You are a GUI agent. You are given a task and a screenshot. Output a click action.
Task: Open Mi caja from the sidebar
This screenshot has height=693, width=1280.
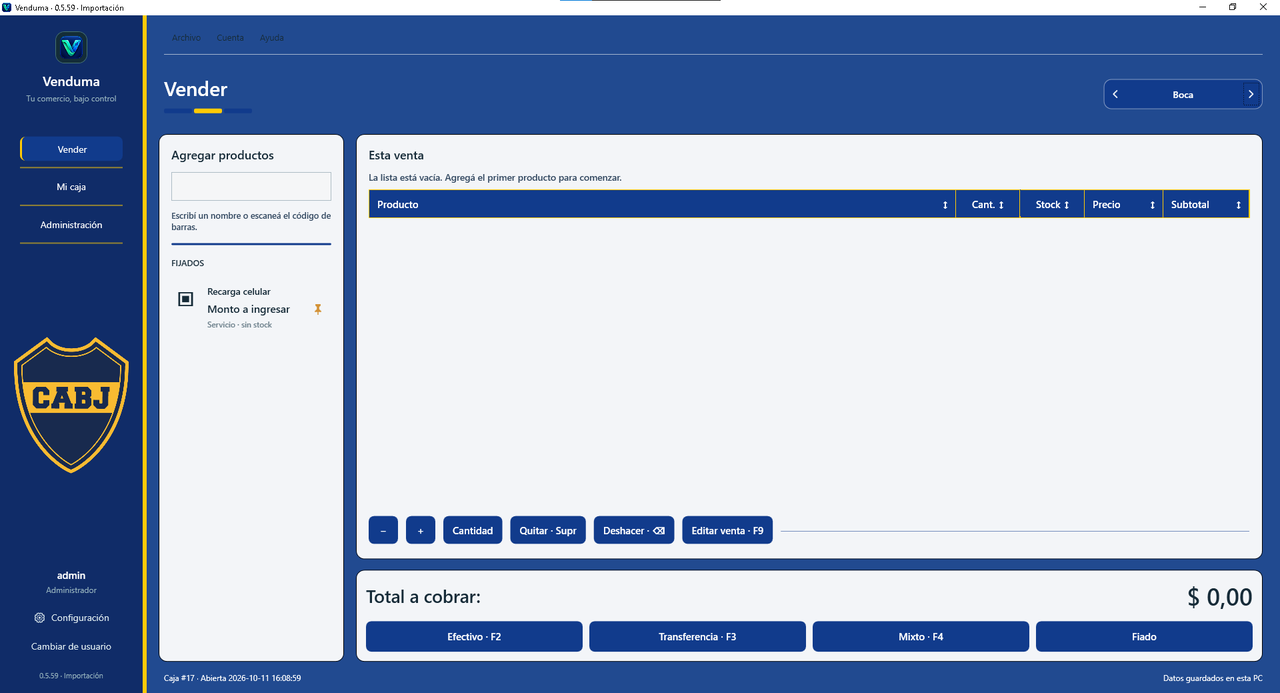click(72, 187)
